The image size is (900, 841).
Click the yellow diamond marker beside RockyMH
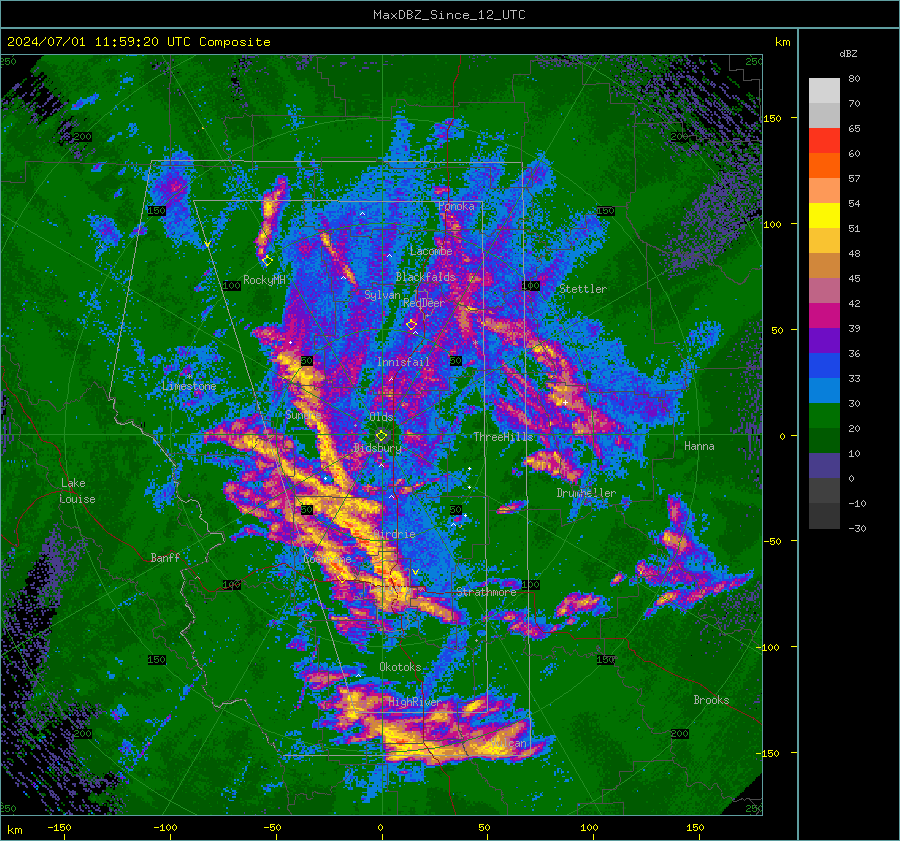[x=267, y=261]
